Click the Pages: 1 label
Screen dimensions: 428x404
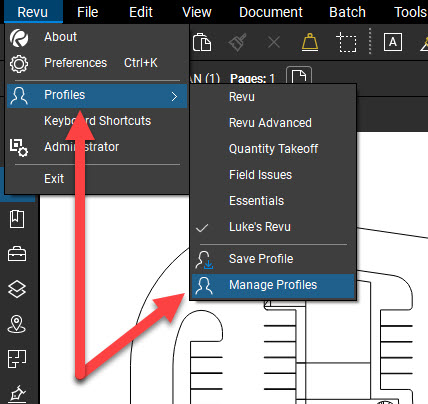[252, 79]
